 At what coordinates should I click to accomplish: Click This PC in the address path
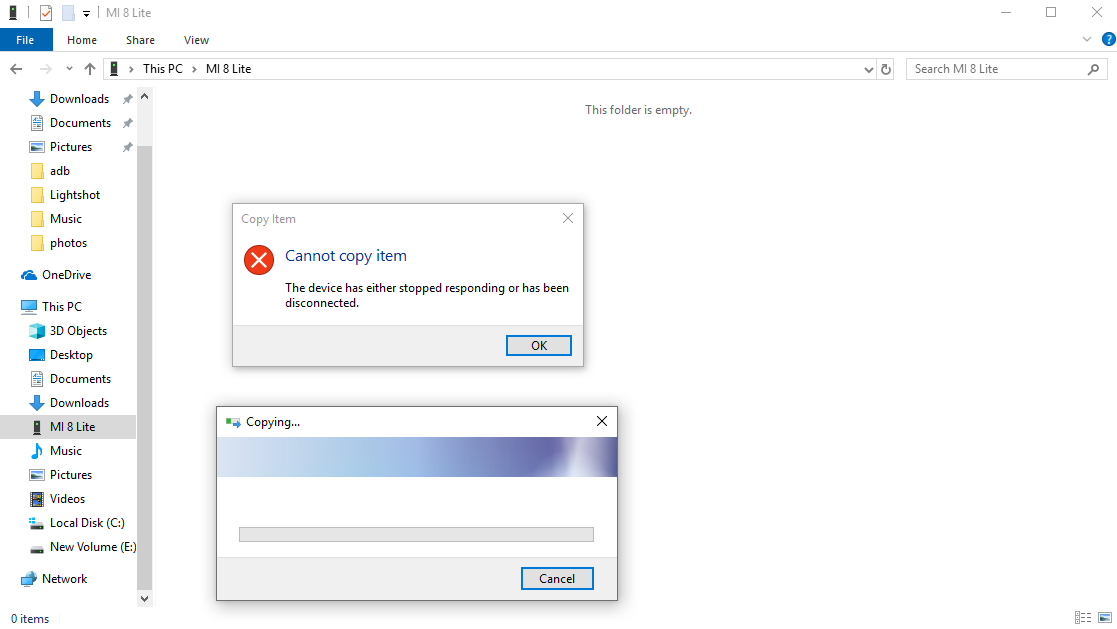tap(162, 69)
